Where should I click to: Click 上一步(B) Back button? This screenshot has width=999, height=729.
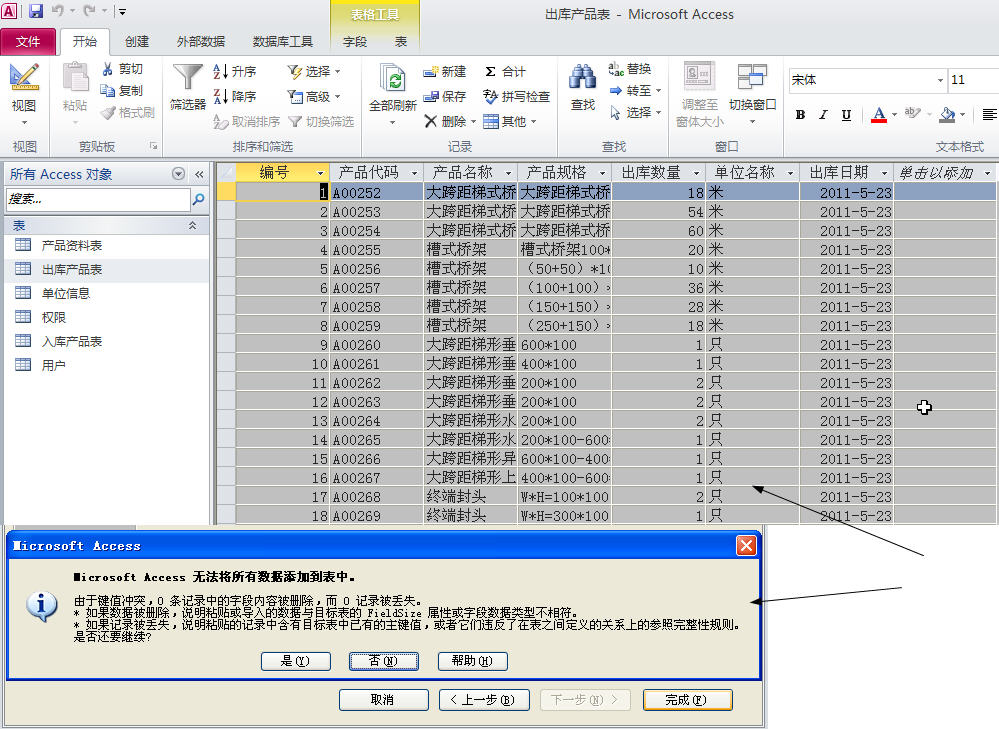[x=484, y=700]
